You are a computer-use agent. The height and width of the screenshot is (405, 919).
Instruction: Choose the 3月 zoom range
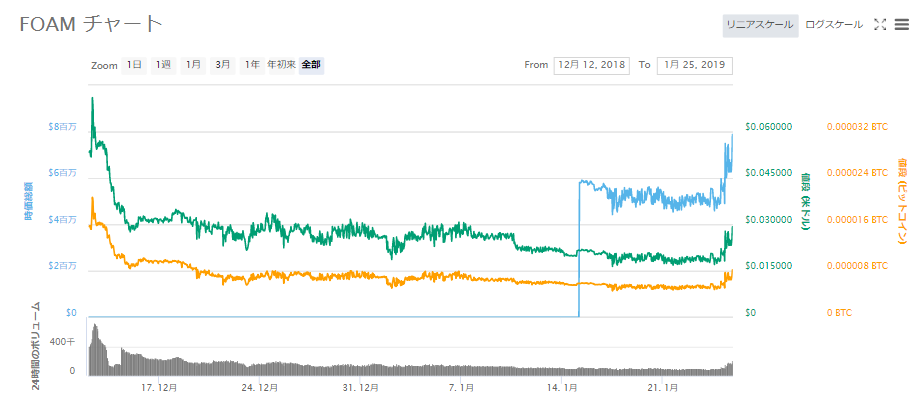pyautogui.click(x=223, y=65)
